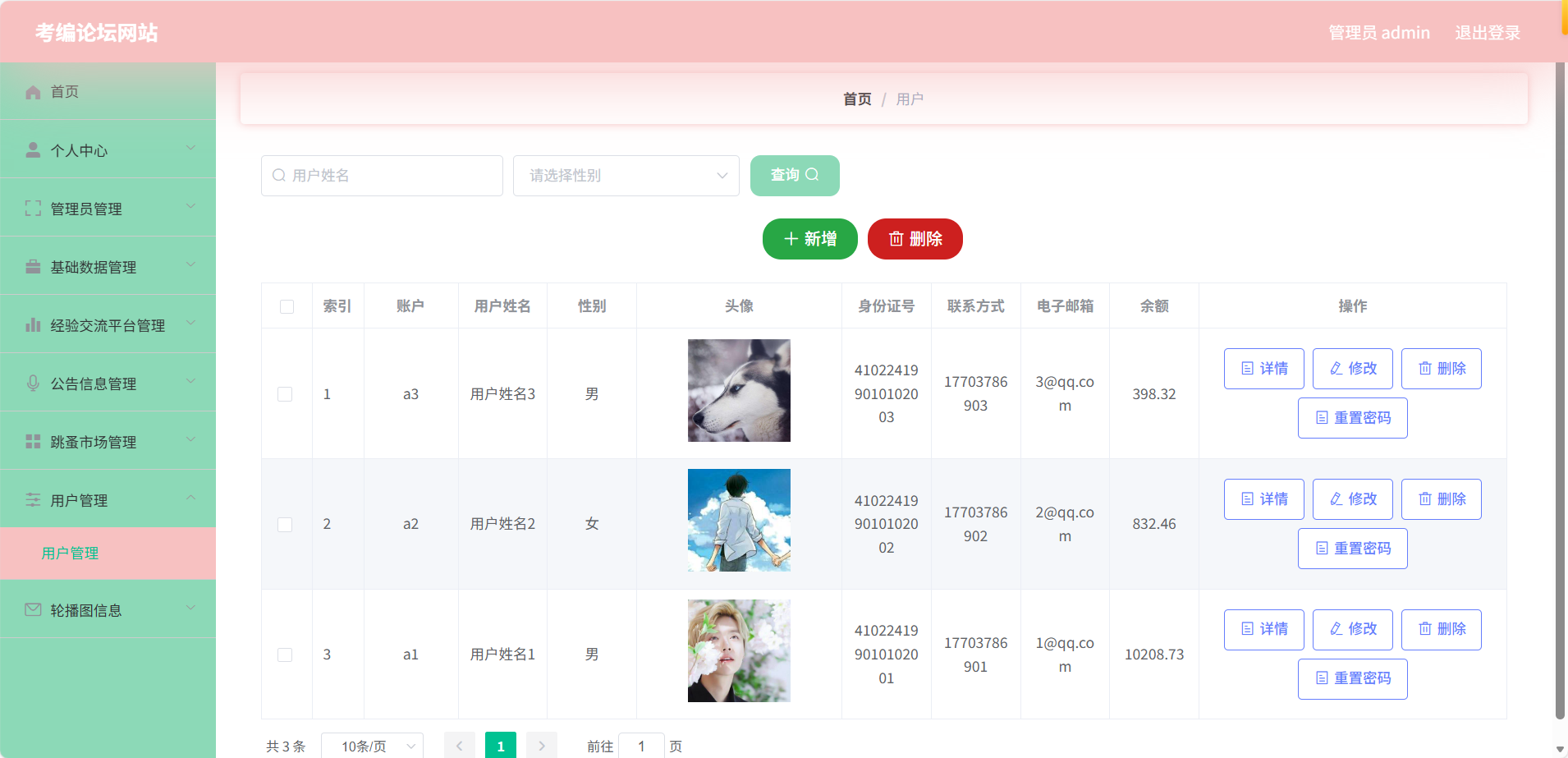The image size is (1568, 758).
Task: Click the document icon on 详情 for a2
Action: [x=1248, y=499]
